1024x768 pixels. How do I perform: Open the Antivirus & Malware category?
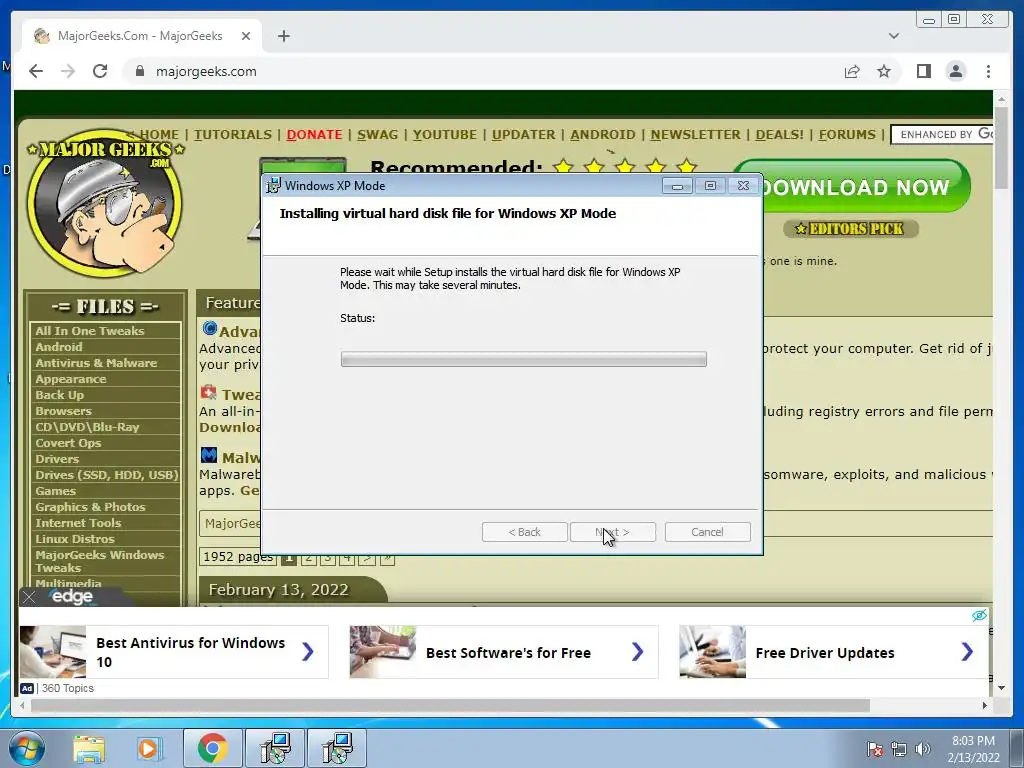(x=96, y=362)
